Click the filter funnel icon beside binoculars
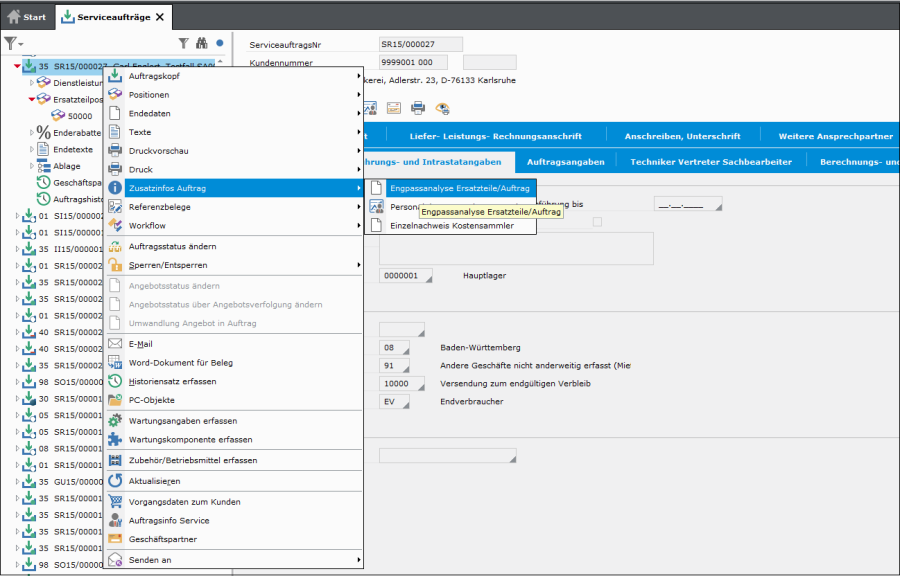 (183, 43)
